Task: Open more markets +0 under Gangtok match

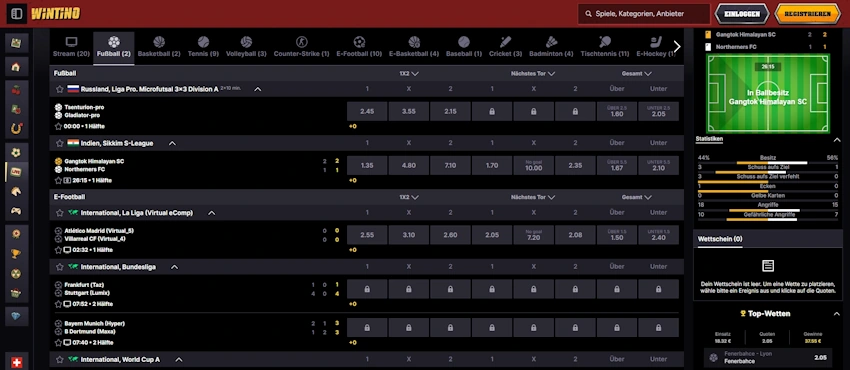Action: pyautogui.click(x=352, y=180)
